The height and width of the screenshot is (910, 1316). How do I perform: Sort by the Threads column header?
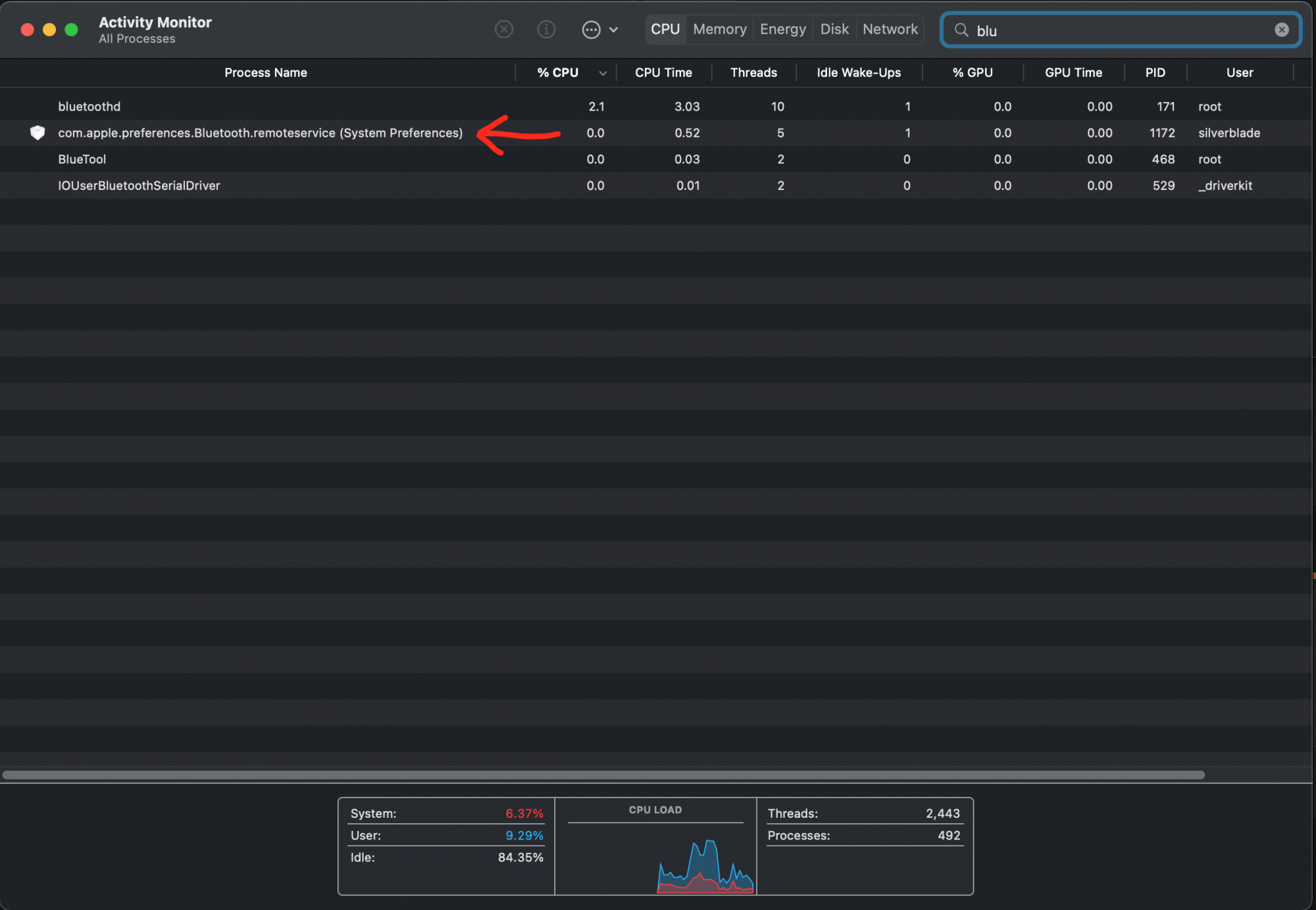[x=753, y=73]
